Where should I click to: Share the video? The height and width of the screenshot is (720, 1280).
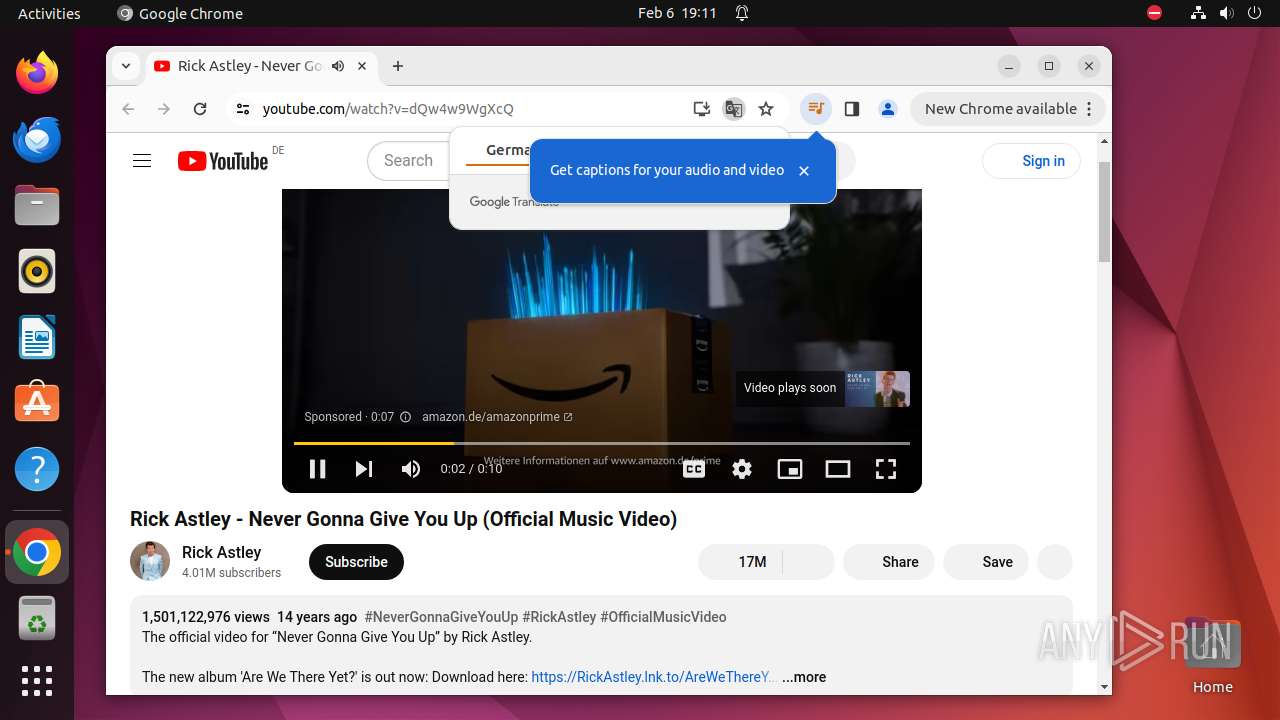click(x=889, y=562)
